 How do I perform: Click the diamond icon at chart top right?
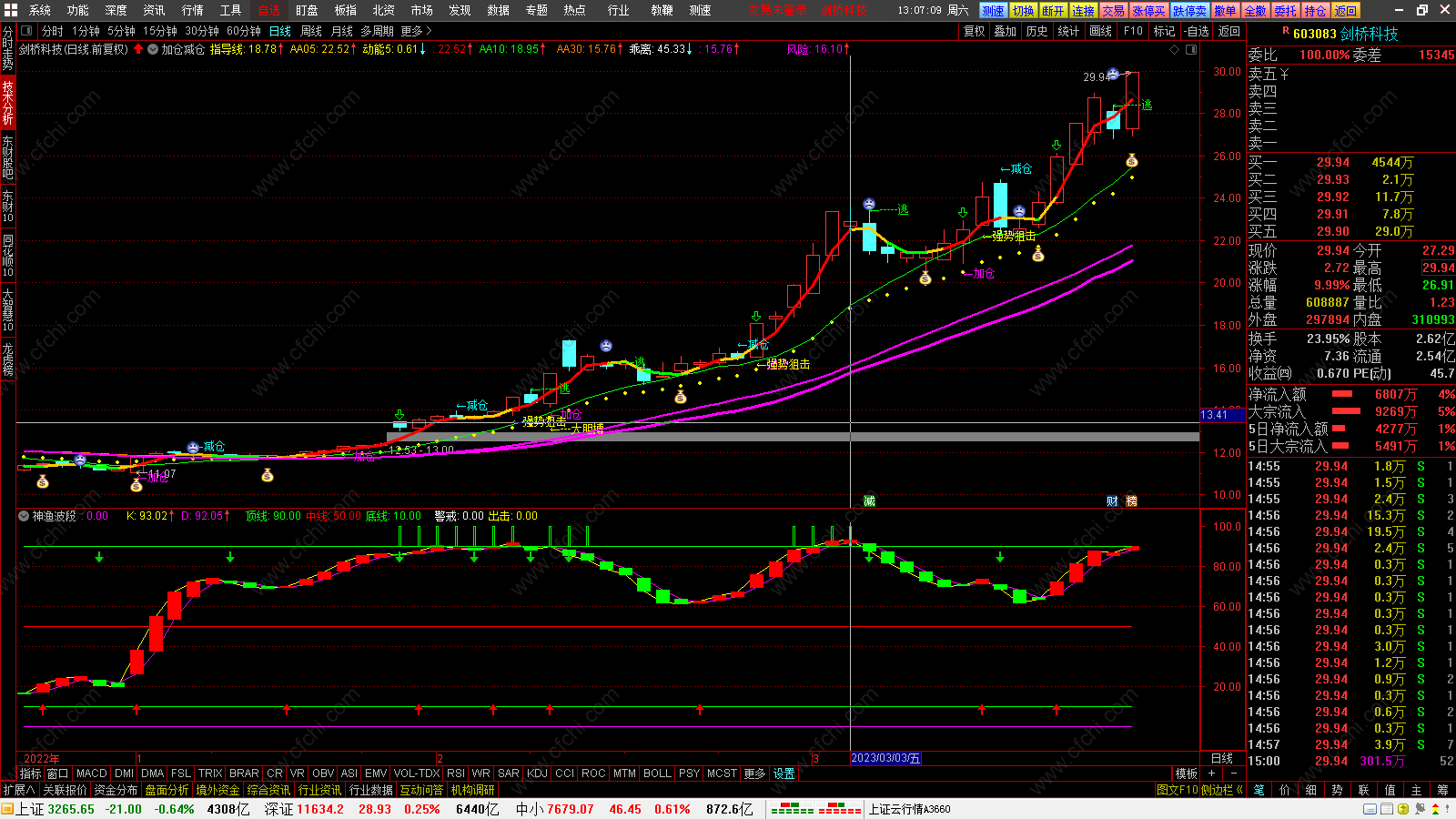[x=1174, y=49]
